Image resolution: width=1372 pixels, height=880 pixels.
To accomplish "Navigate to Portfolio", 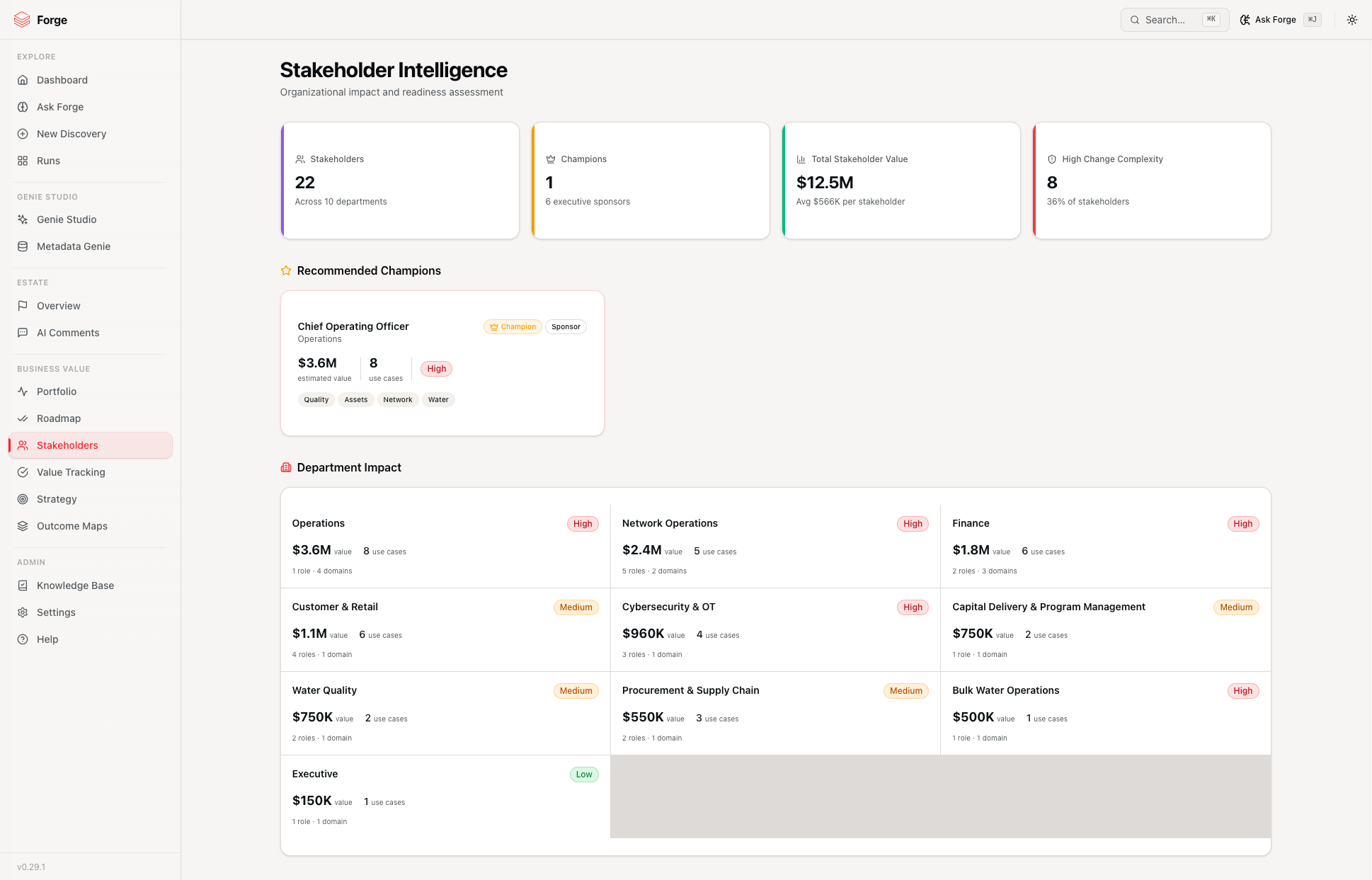I will (x=91, y=392).
